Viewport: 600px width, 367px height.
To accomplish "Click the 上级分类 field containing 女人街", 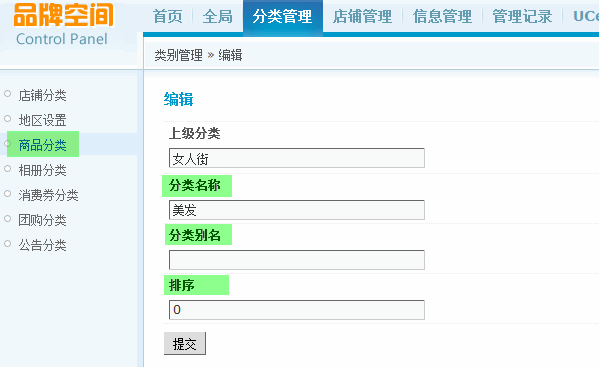I will click(x=297, y=158).
